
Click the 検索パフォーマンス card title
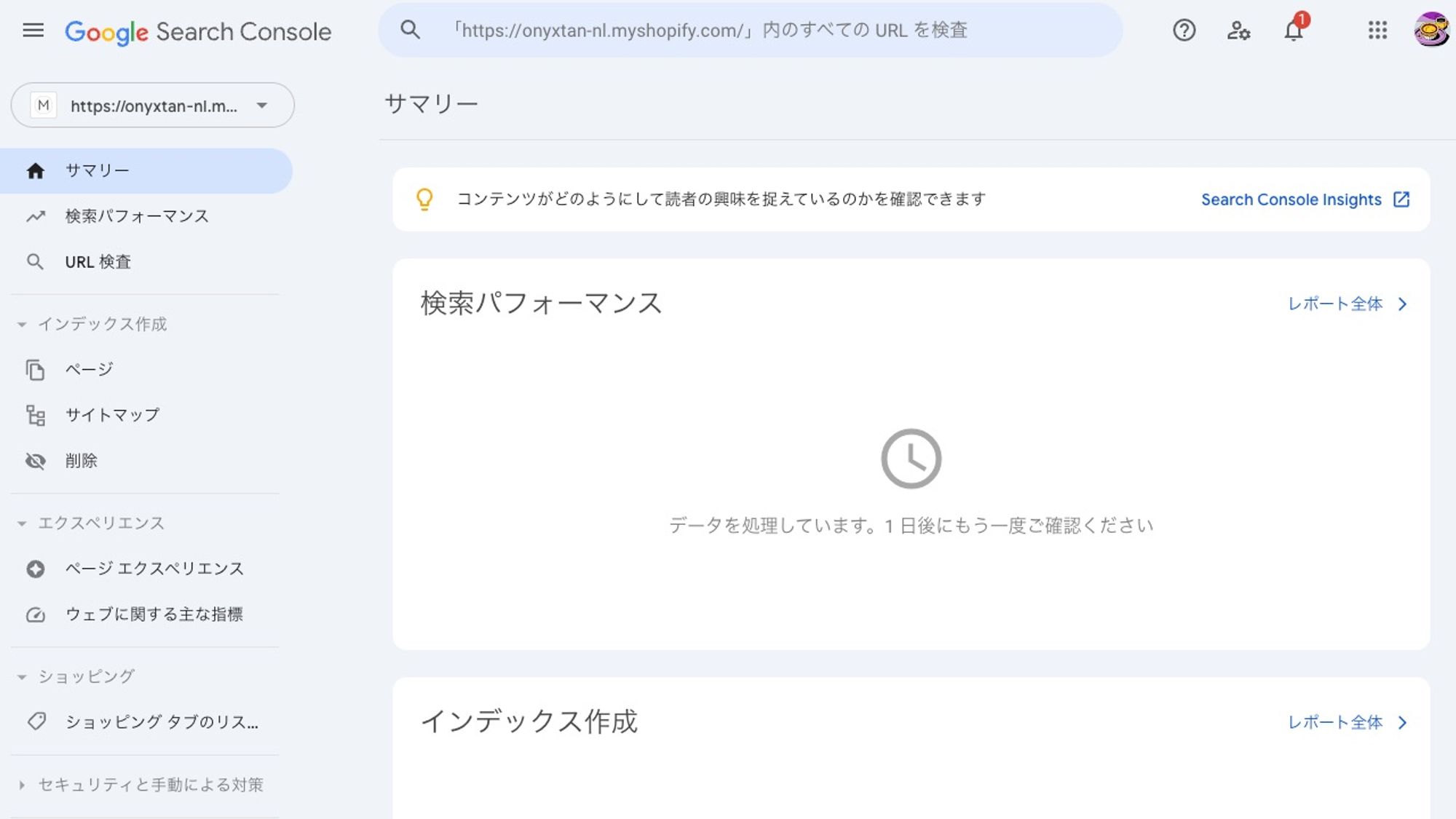tap(541, 303)
